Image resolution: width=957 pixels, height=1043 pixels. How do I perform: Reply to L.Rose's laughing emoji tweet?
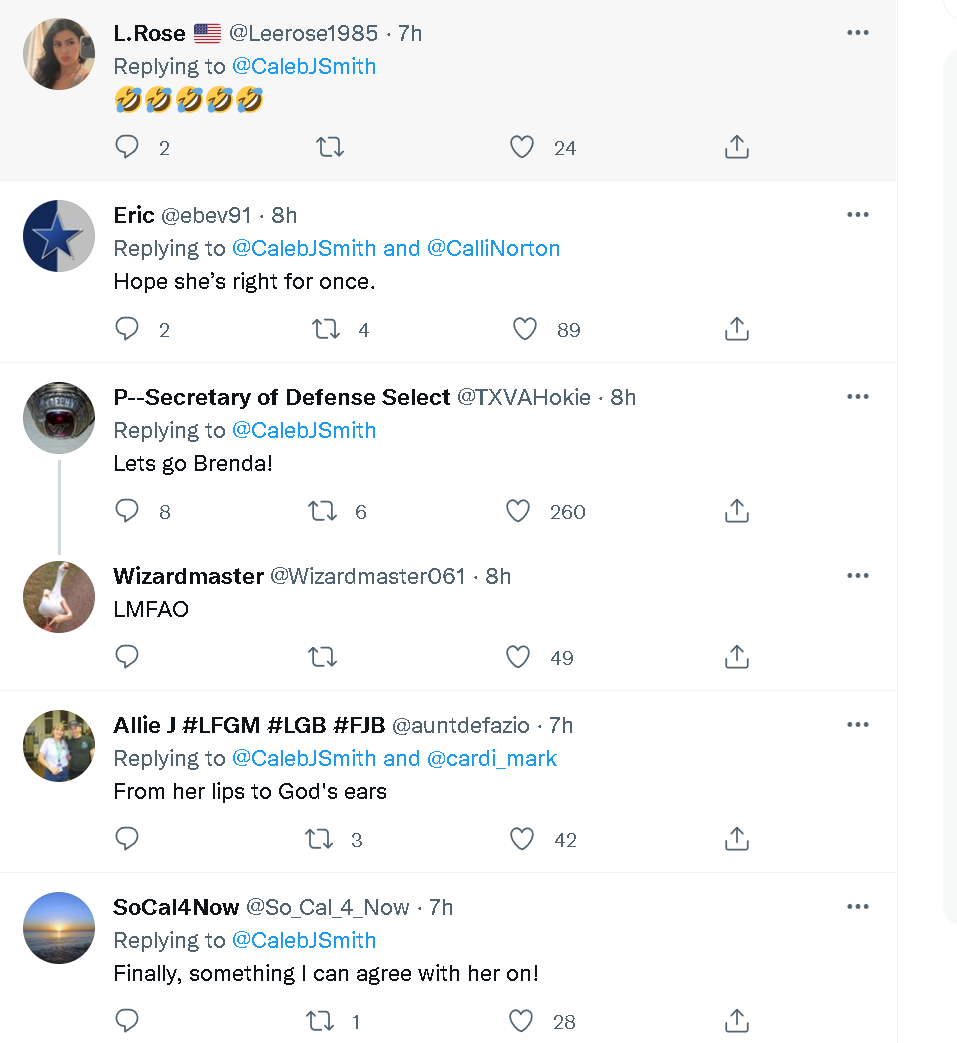point(127,148)
